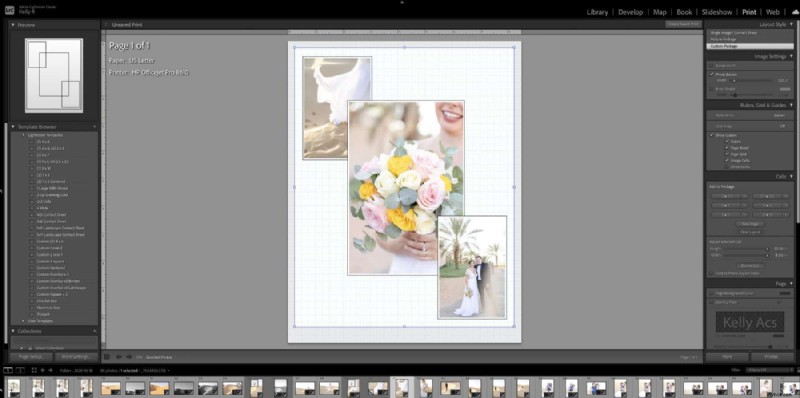Click the Page Setup button

click(x=31, y=357)
